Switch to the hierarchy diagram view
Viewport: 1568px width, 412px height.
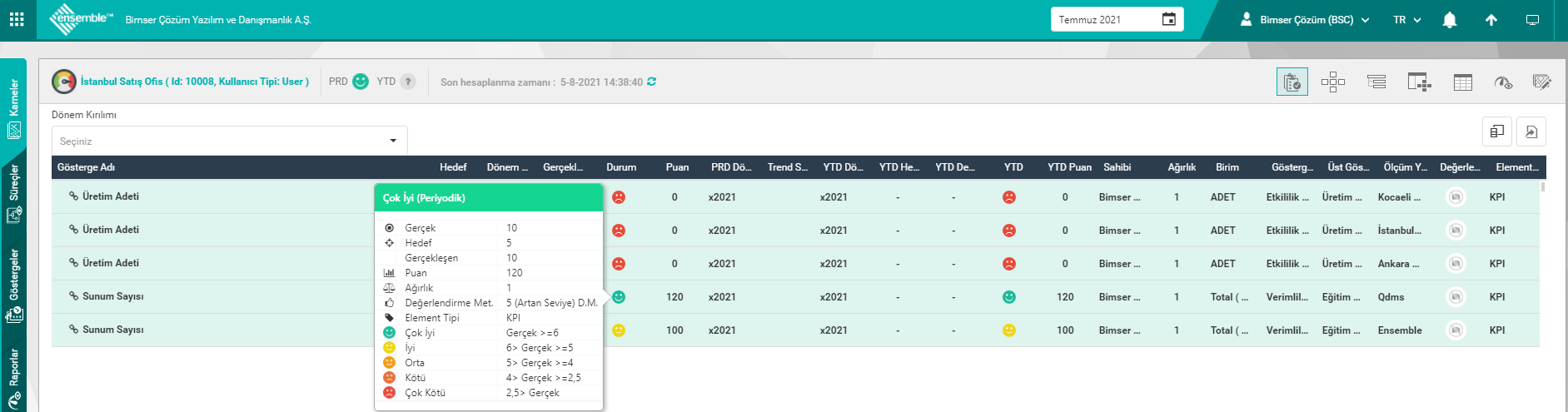(x=1332, y=82)
